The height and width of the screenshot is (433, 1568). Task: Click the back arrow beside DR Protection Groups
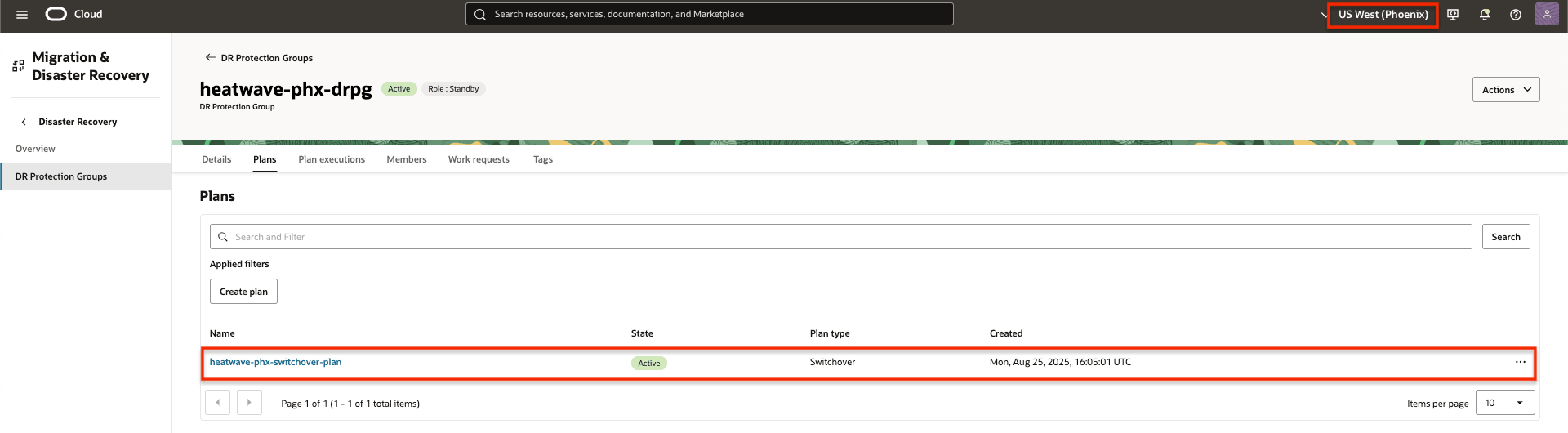click(x=210, y=57)
